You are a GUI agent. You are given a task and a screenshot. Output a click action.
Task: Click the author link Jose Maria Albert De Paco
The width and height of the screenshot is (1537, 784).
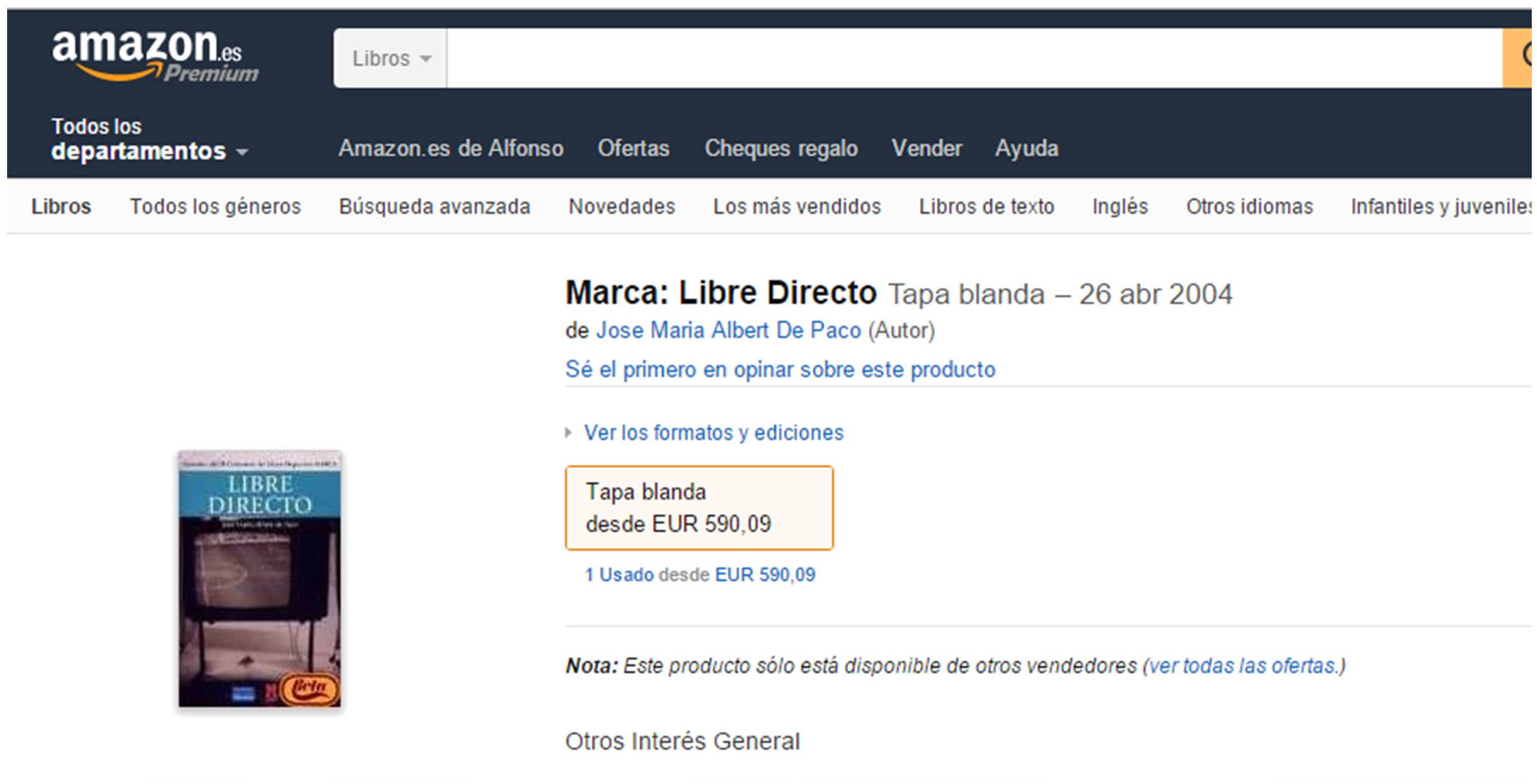coord(728,331)
